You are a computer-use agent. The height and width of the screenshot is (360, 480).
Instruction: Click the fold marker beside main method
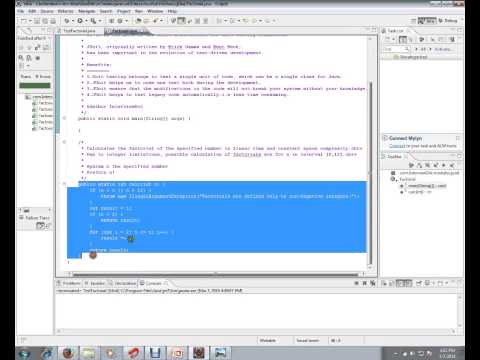tap(65, 118)
